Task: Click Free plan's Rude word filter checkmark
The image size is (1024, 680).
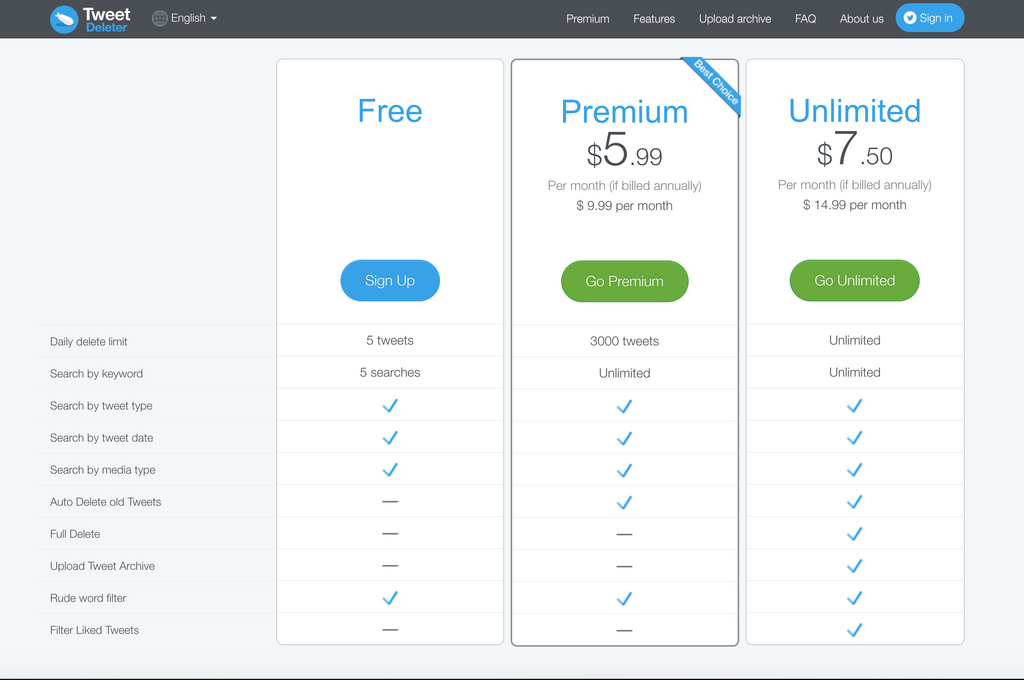Action: (390, 598)
